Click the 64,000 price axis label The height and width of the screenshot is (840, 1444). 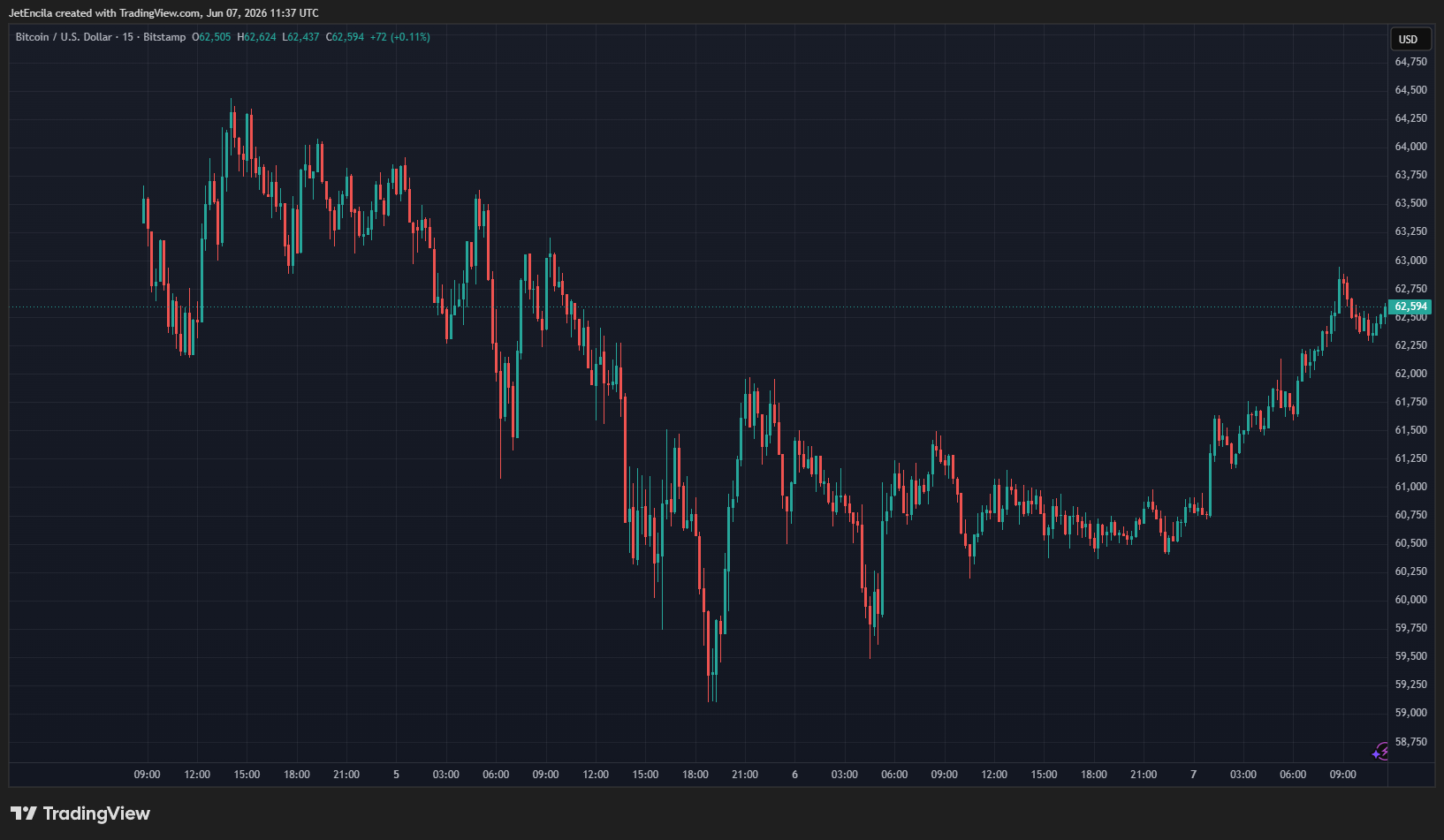[1410, 147]
